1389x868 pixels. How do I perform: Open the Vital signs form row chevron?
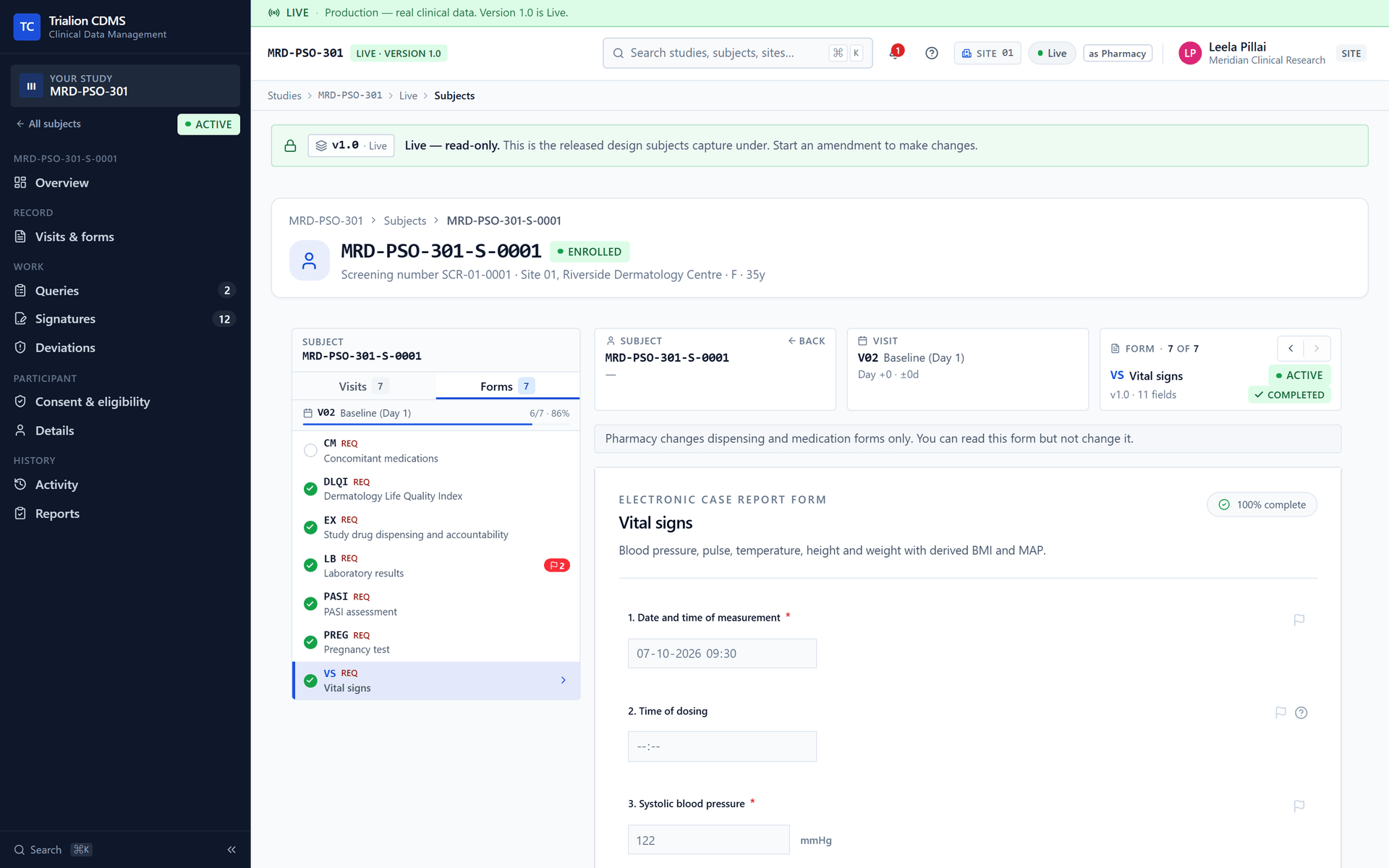click(x=563, y=681)
